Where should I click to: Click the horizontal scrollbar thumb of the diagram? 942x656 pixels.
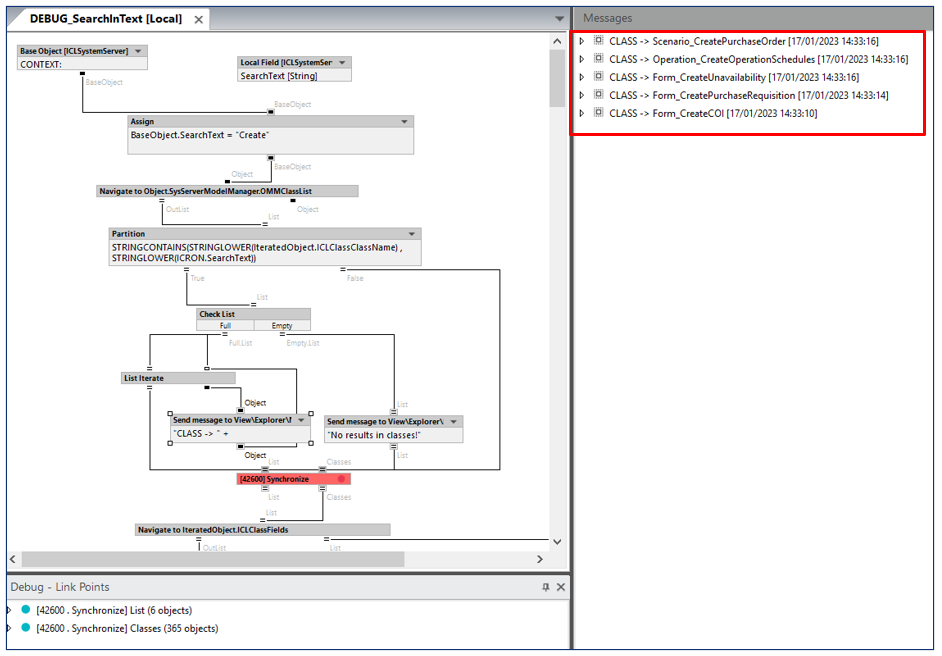point(213,559)
